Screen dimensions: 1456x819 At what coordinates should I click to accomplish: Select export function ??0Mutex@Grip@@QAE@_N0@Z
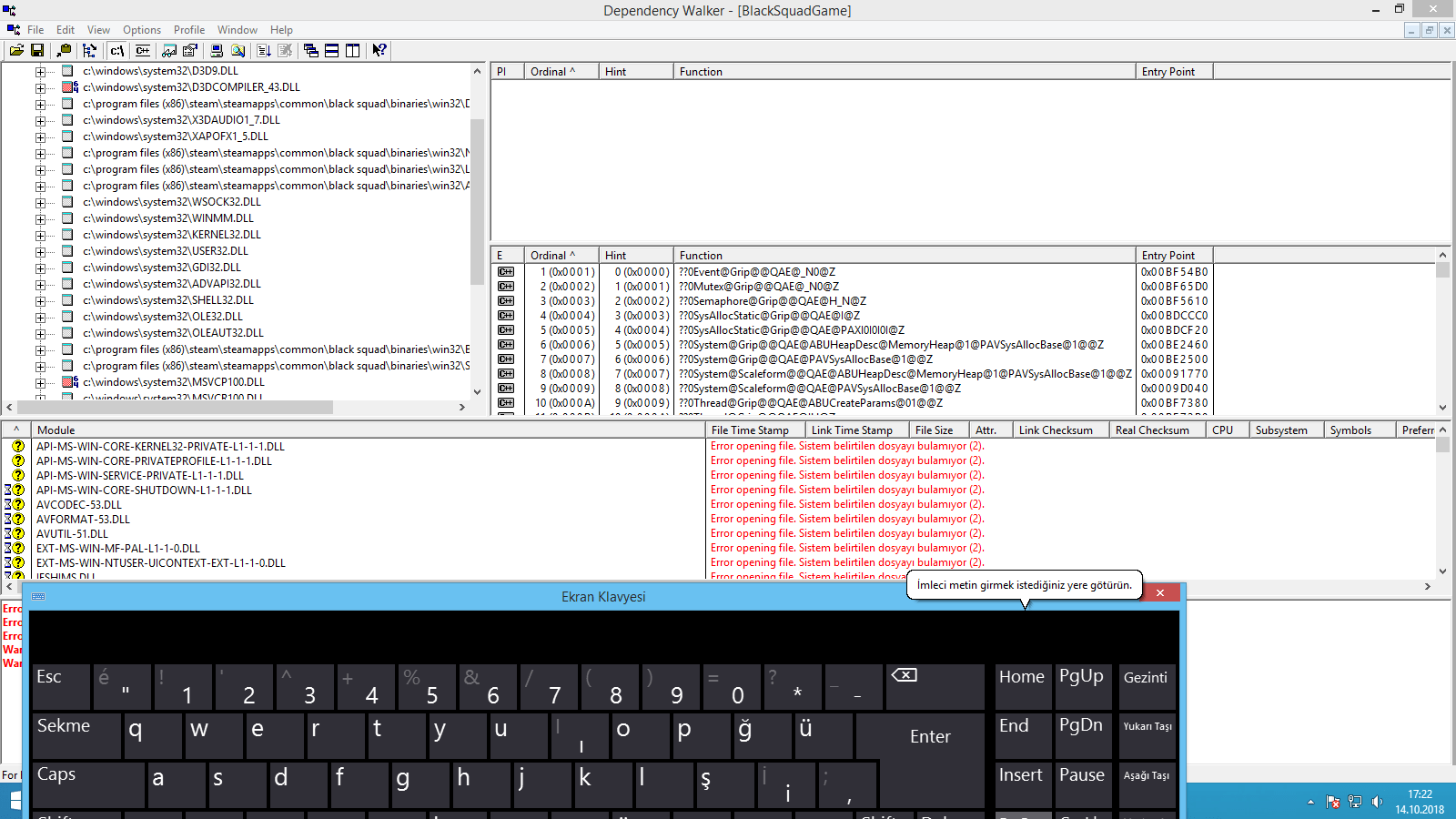point(759,287)
